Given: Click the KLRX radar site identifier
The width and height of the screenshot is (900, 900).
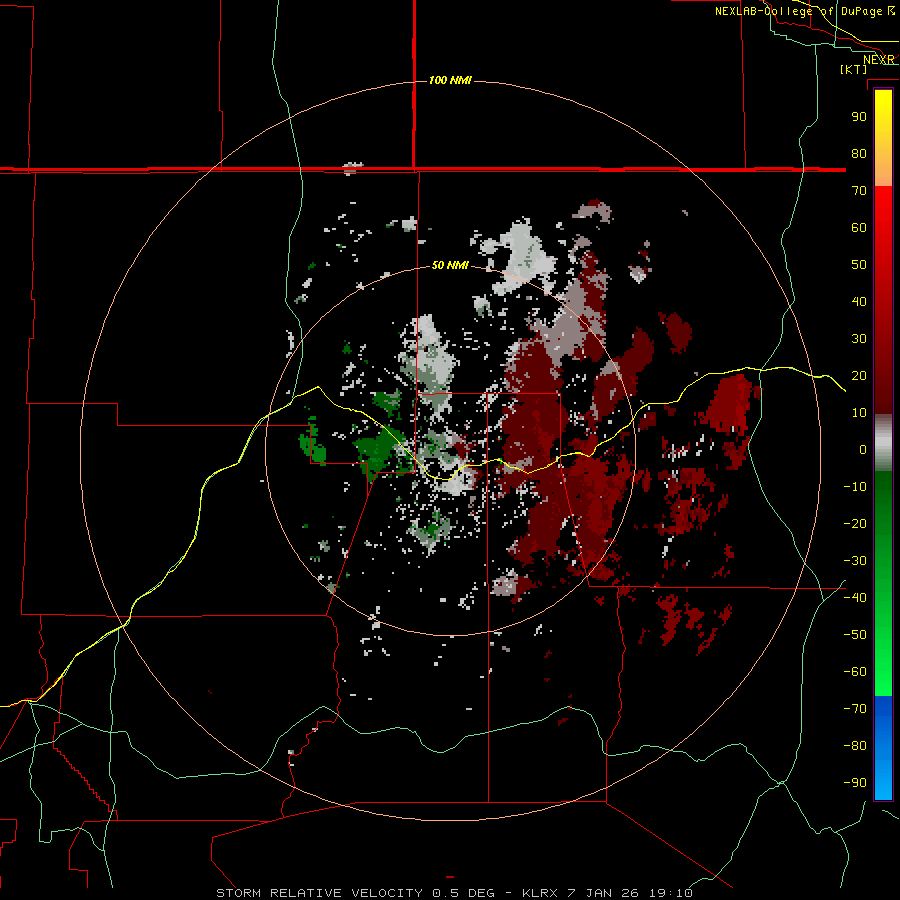Looking at the screenshot, I should [x=540, y=893].
